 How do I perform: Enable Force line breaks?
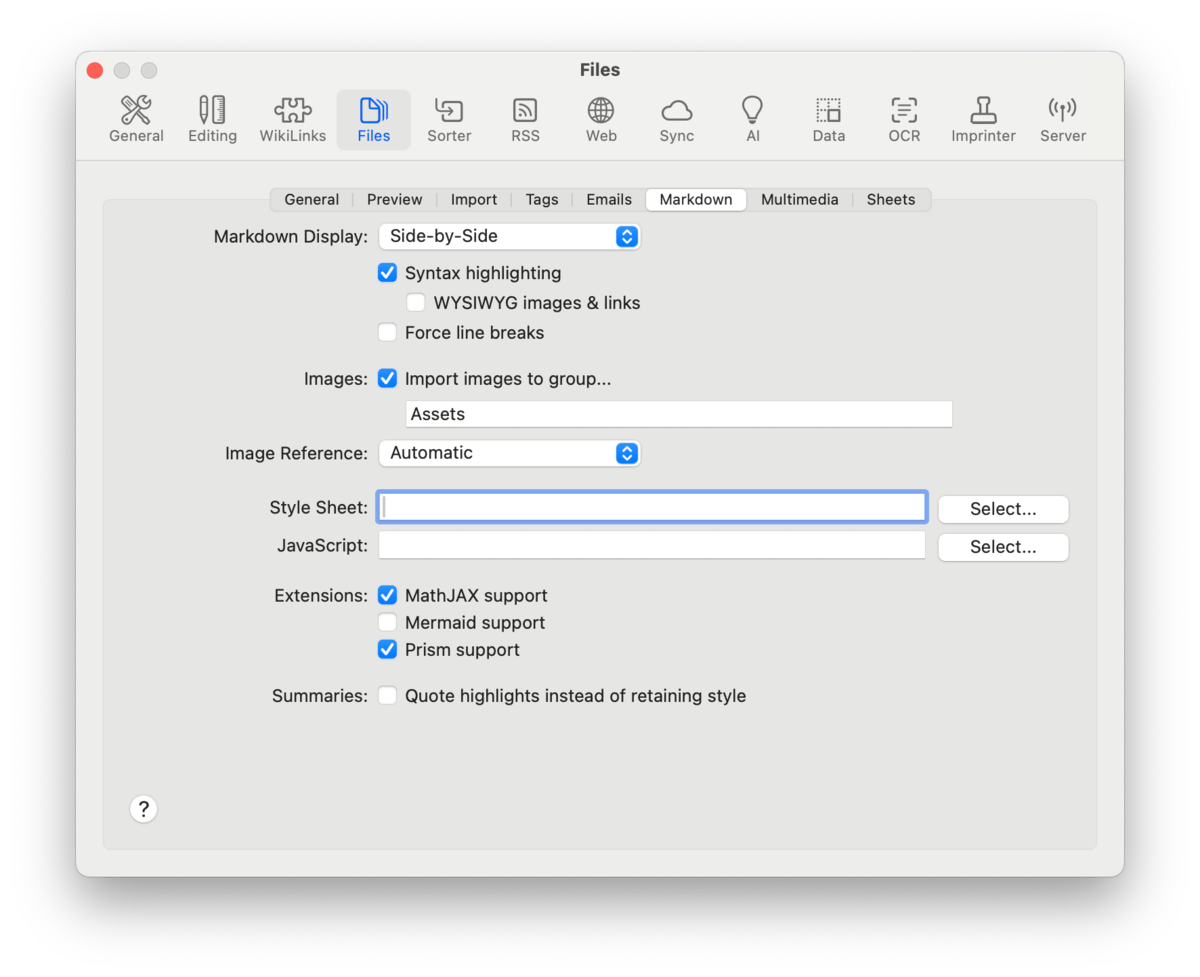tap(388, 333)
